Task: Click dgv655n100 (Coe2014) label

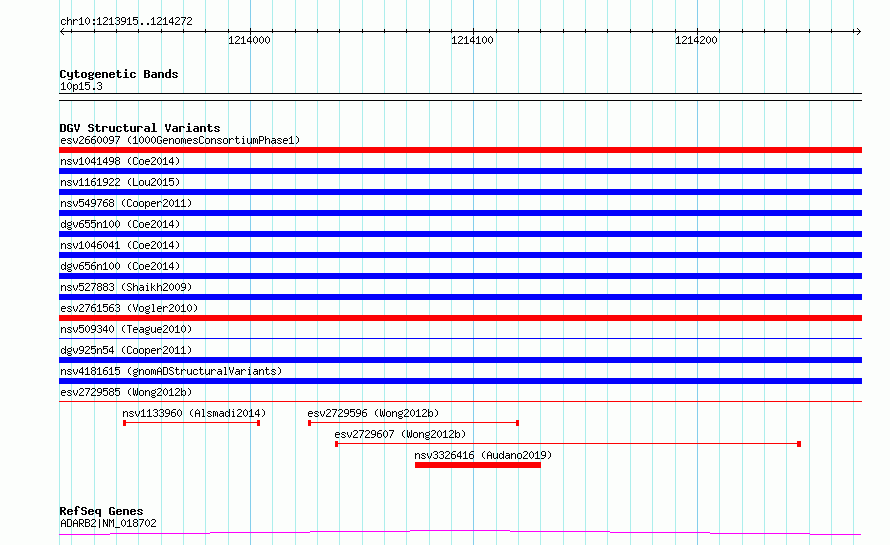Action: (120, 224)
